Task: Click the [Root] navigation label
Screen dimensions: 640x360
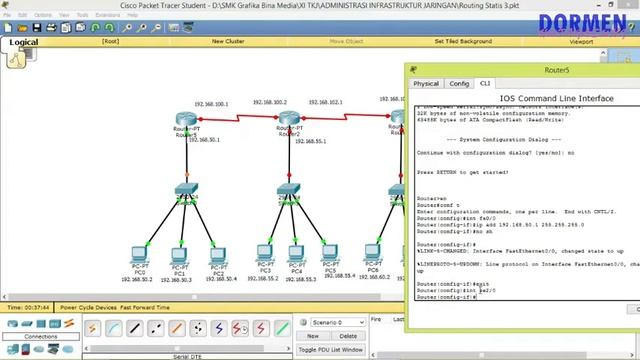Action: tap(110, 41)
